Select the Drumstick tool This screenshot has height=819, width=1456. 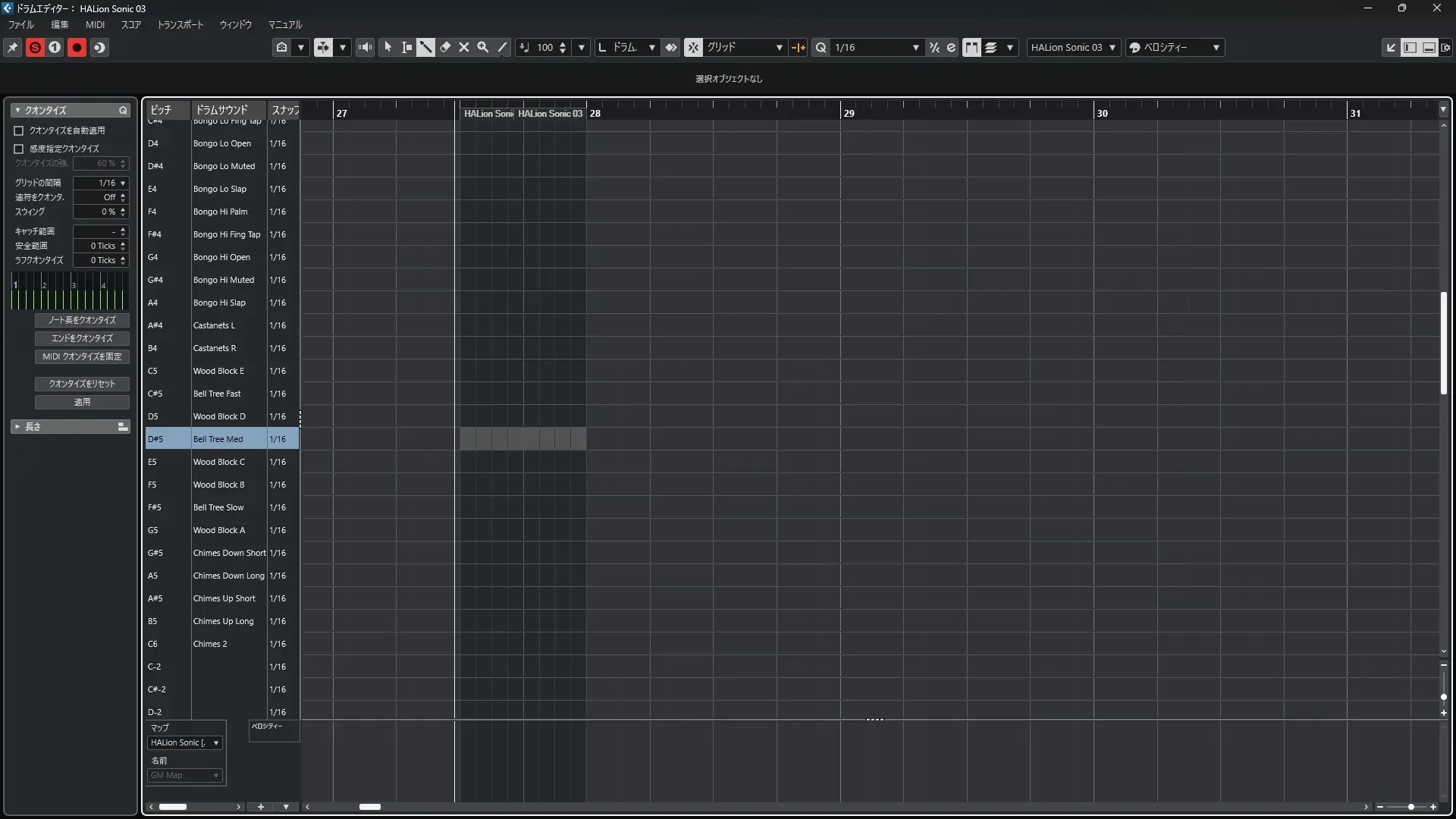[x=425, y=47]
